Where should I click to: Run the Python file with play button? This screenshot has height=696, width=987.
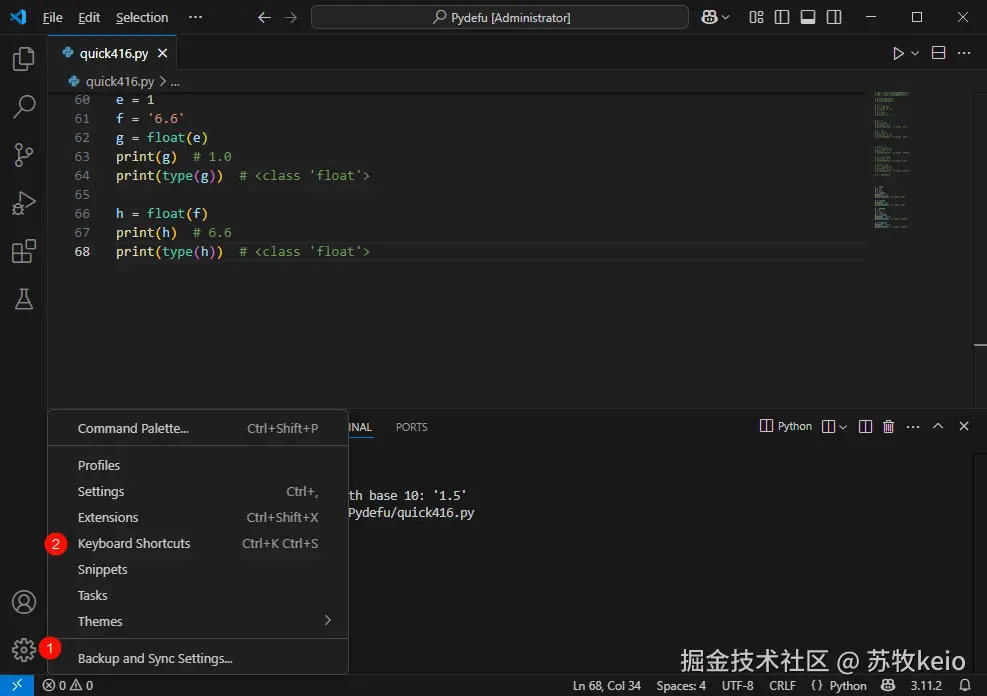tap(898, 53)
